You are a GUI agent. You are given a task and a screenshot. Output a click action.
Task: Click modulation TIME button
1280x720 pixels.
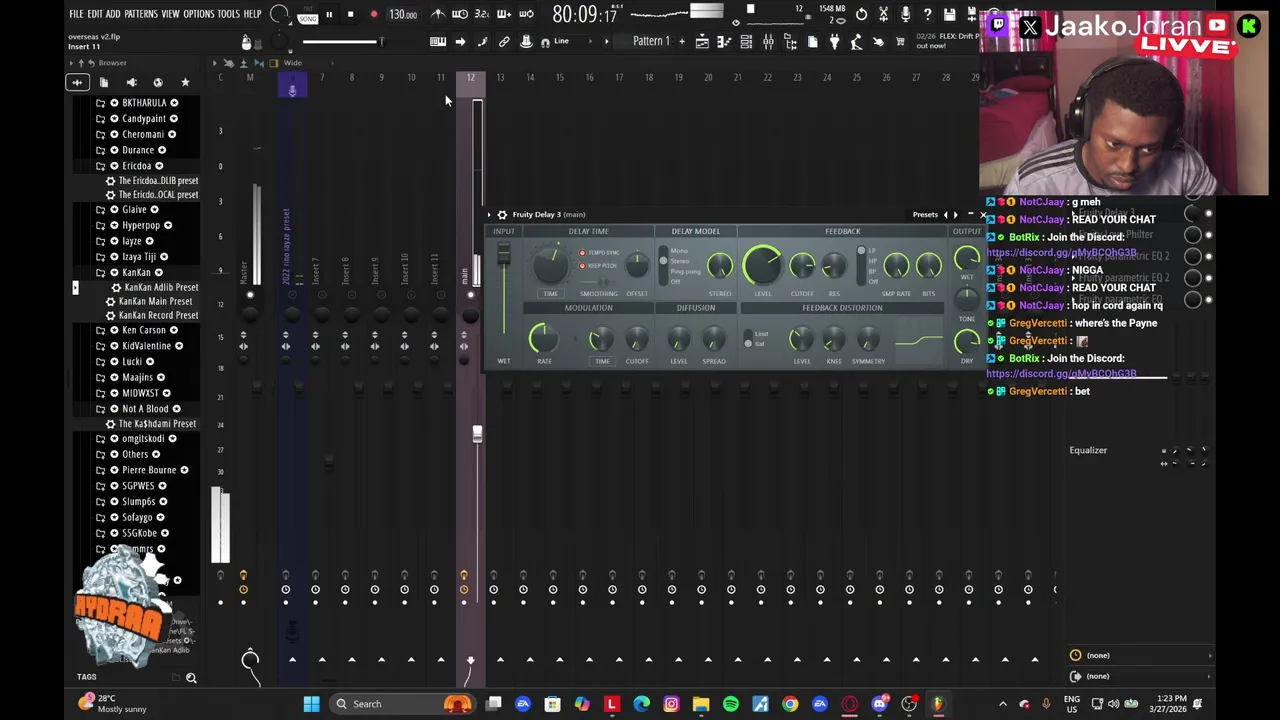[602, 361]
